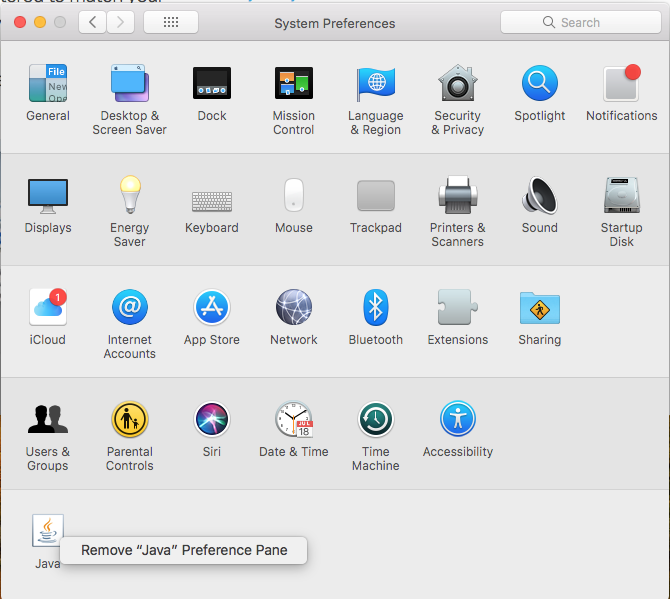Go forward with the right arrow button
The width and height of the screenshot is (670, 599).
(120, 22)
